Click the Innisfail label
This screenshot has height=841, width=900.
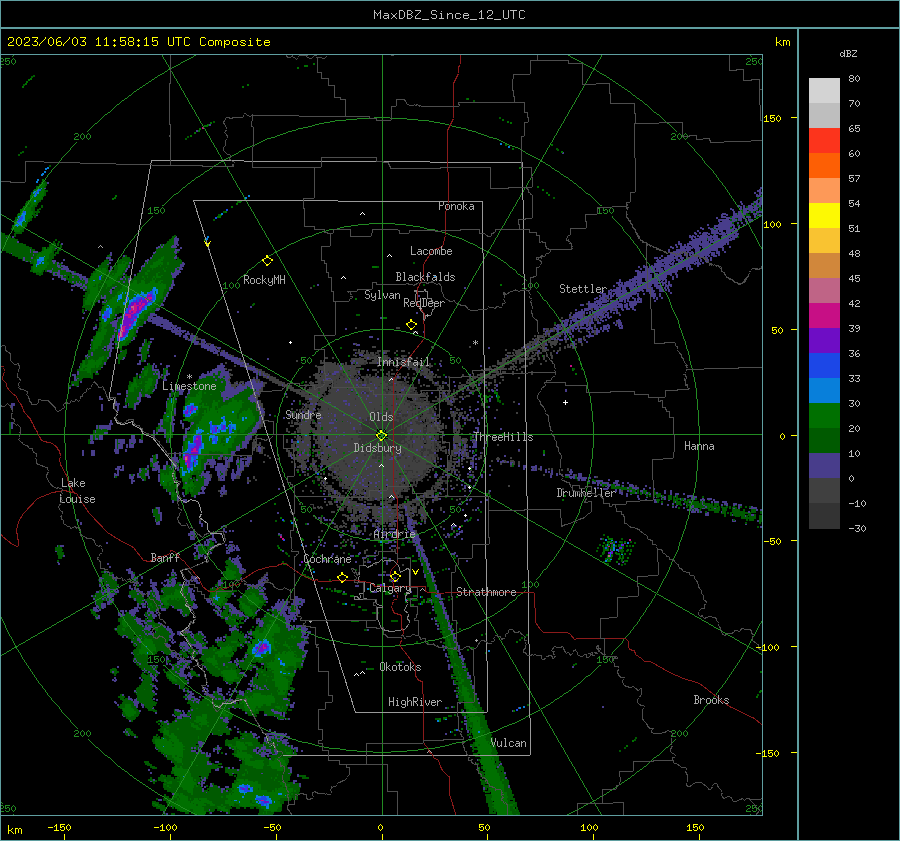click(x=404, y=362)
